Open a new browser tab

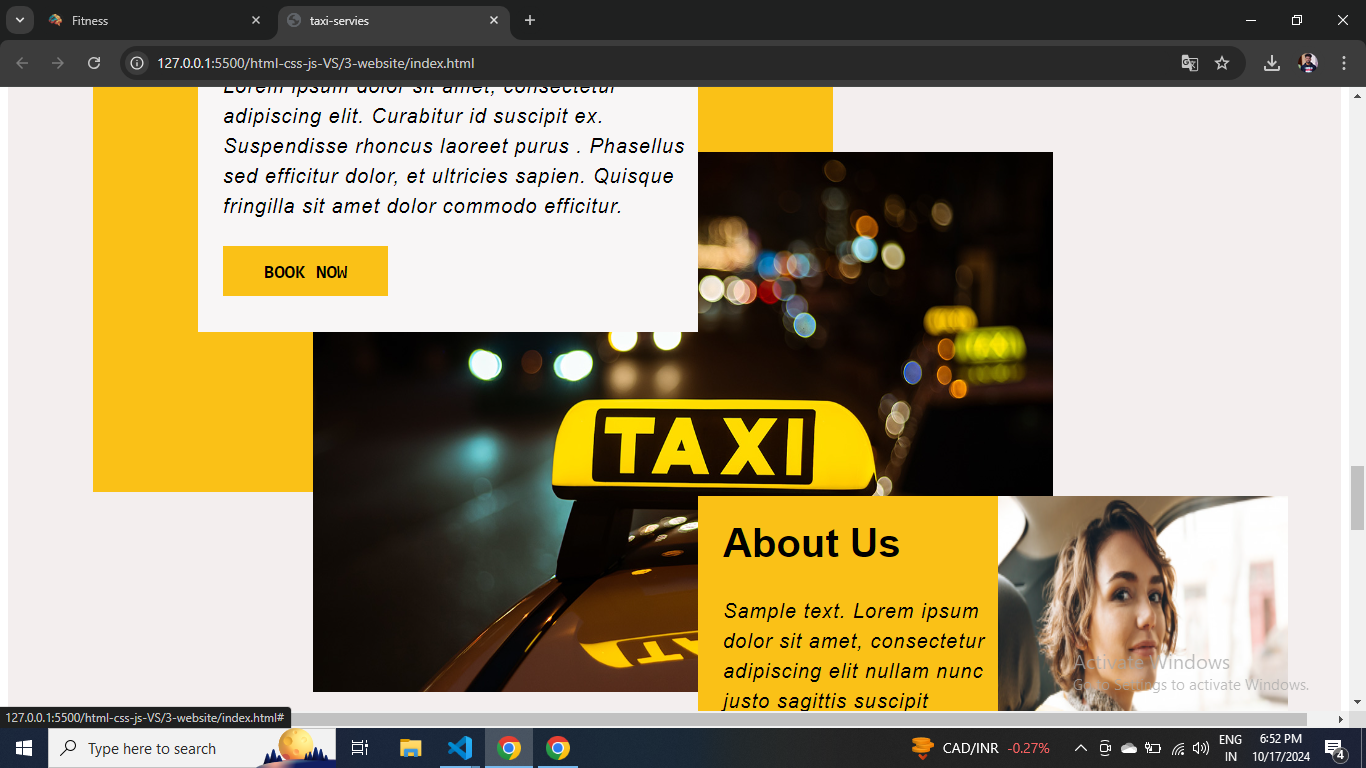pyautogui.click(x=530, y=20)
